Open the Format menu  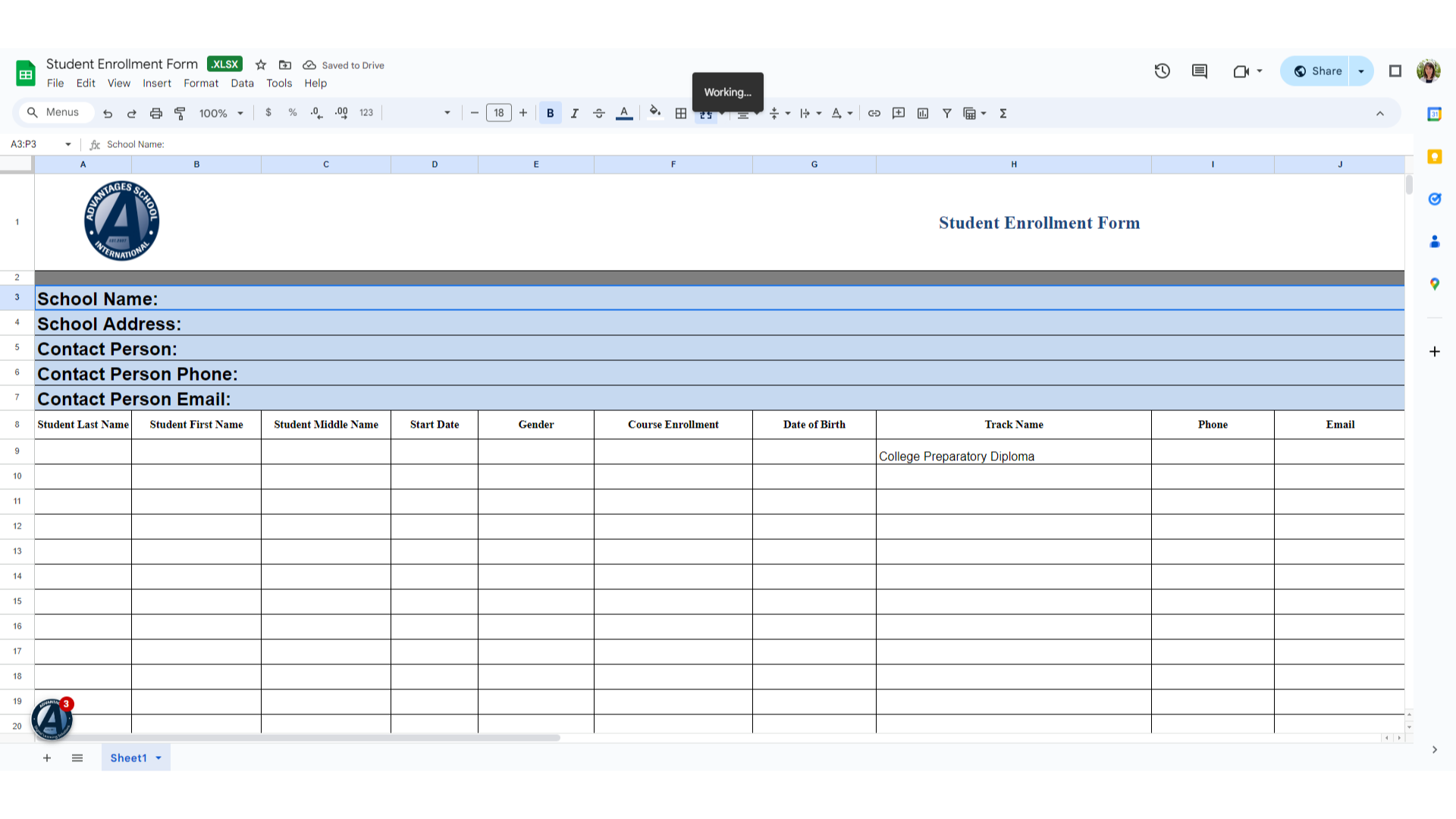(x=201, y=83)
